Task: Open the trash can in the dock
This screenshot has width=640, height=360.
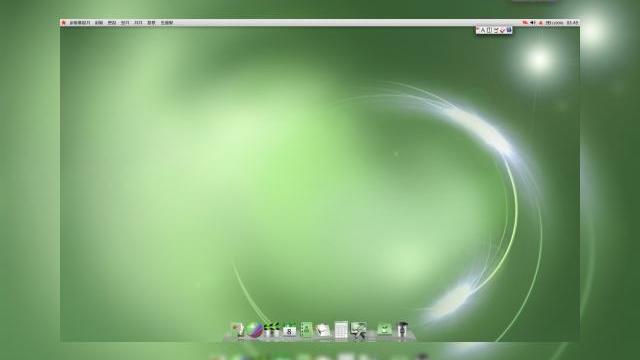Action: pos(403,330)
